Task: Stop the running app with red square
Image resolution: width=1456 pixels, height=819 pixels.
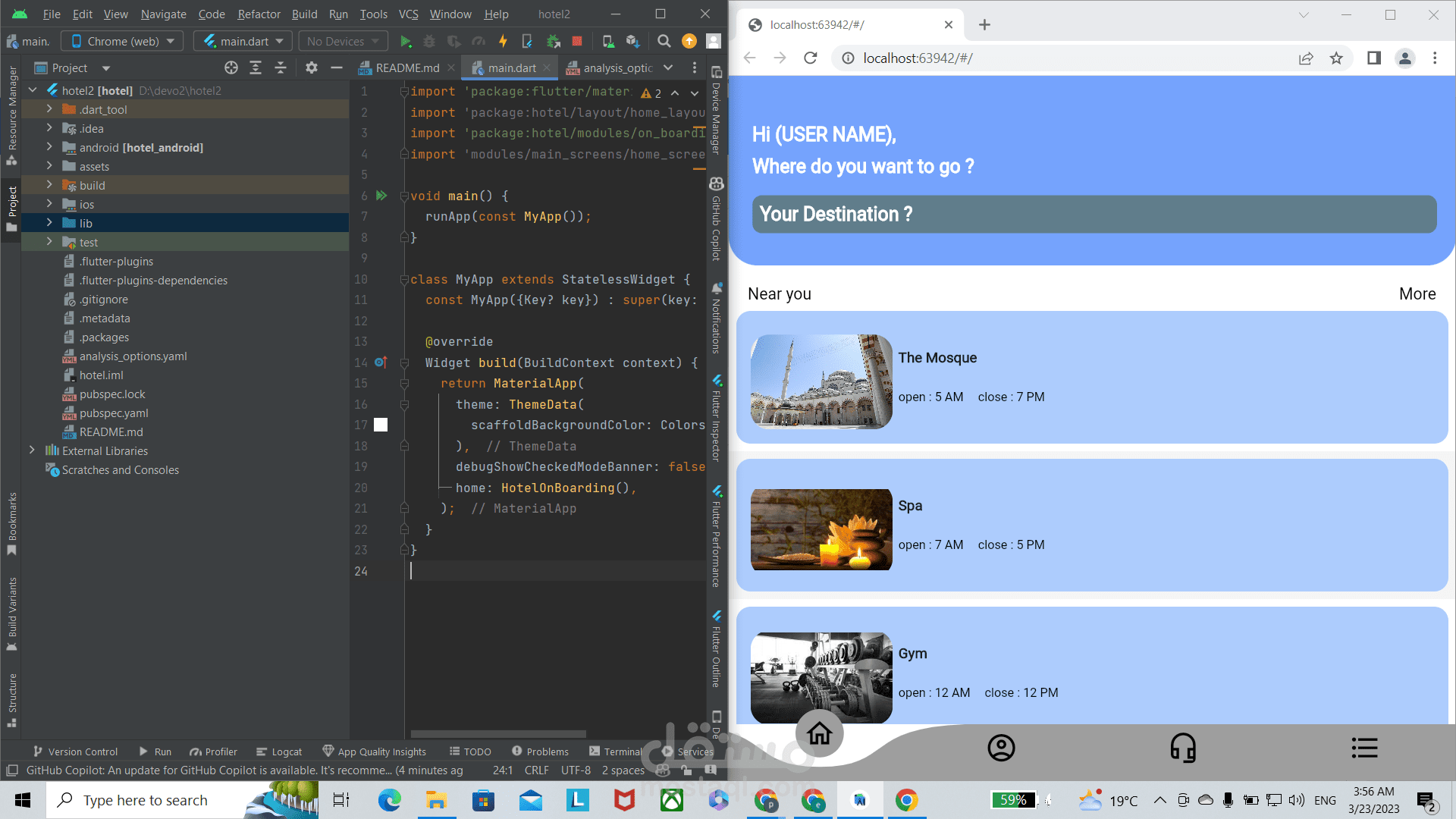Action: pos(577,41)
